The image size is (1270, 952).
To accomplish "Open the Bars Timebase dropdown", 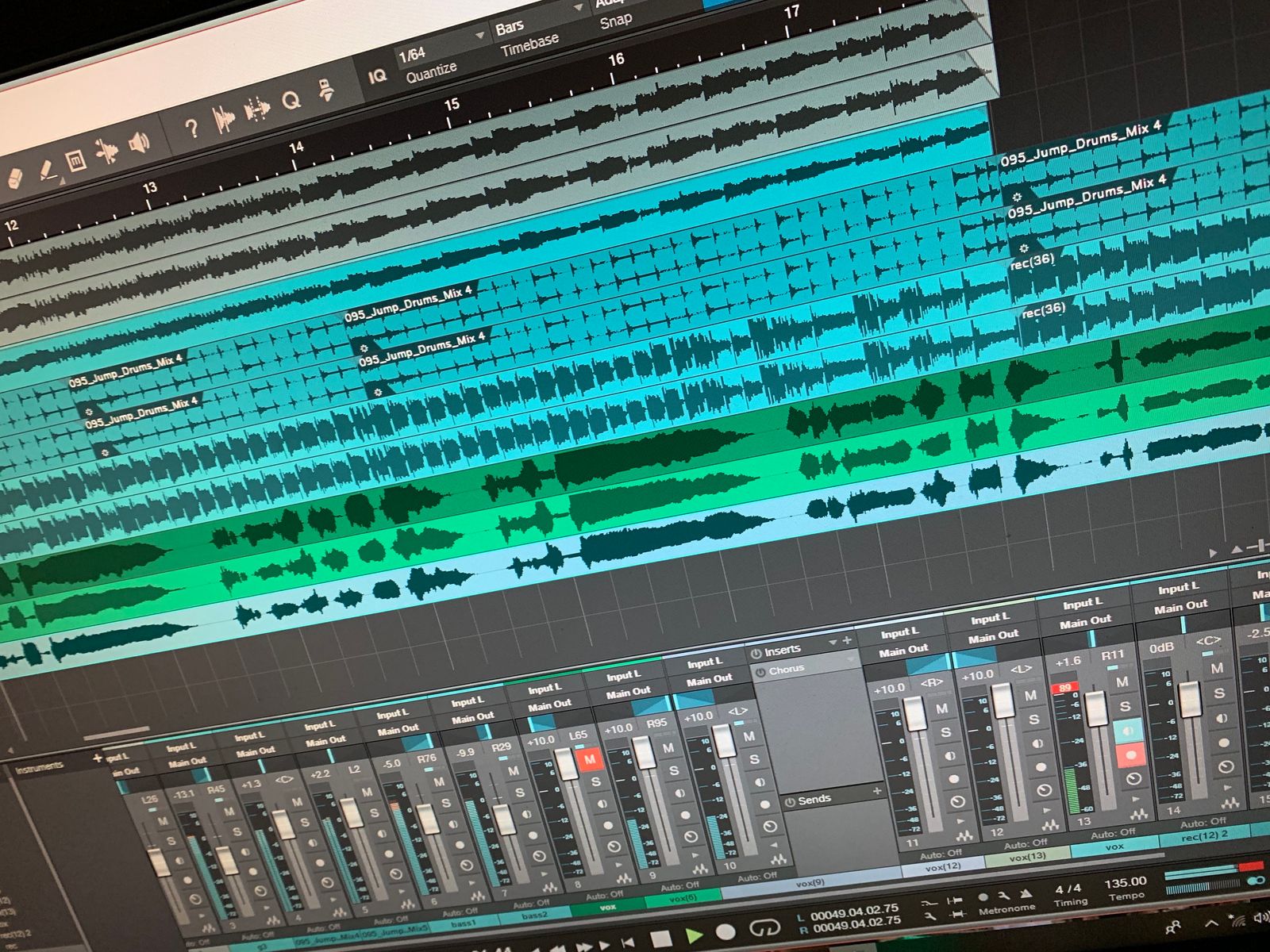I will click(578, 8).
